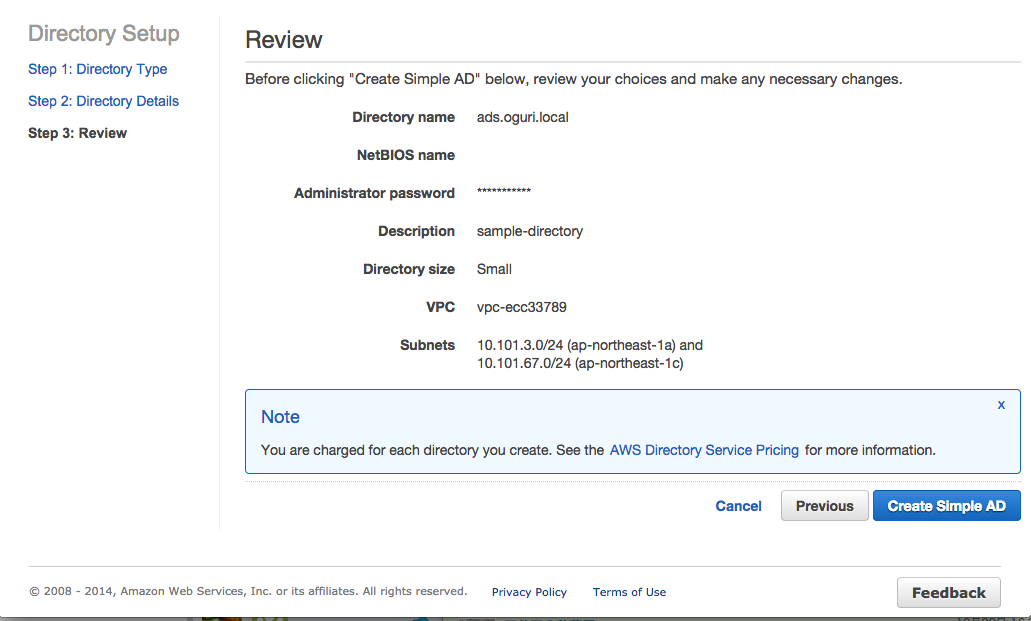Open the Privacy Policy page

point(529,592)
